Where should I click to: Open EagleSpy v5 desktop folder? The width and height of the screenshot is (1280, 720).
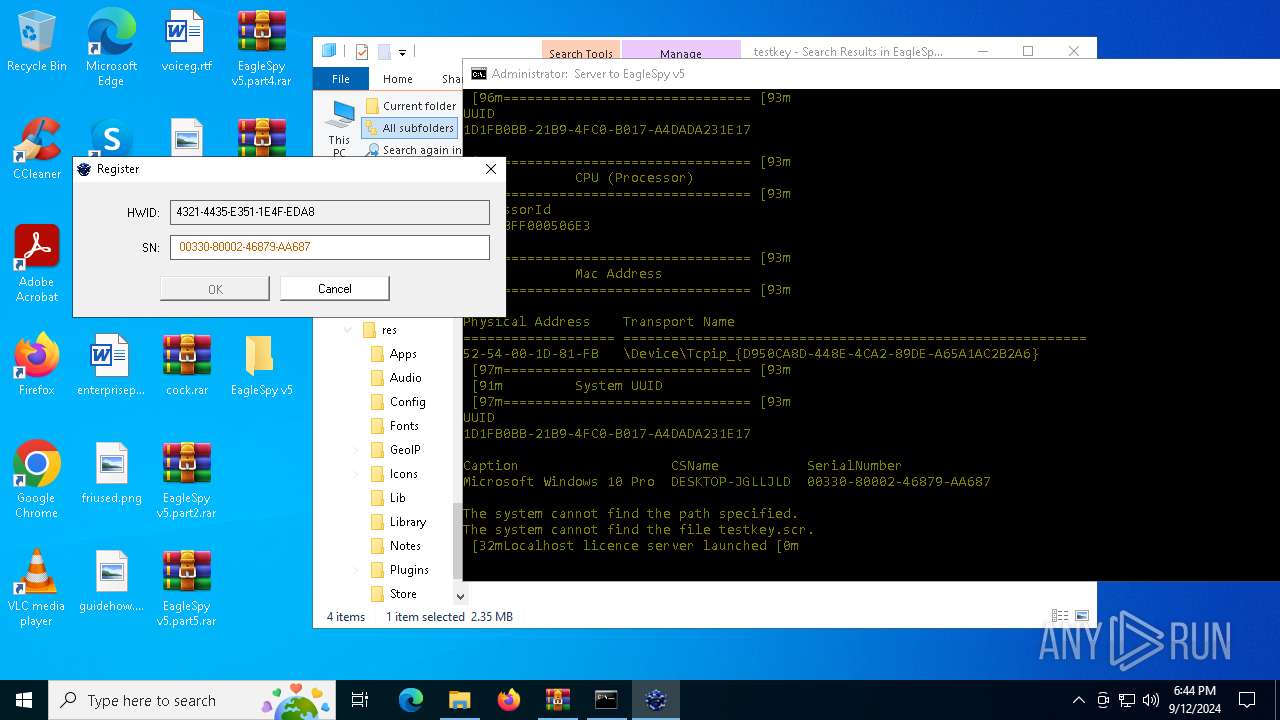pos(261,364)
